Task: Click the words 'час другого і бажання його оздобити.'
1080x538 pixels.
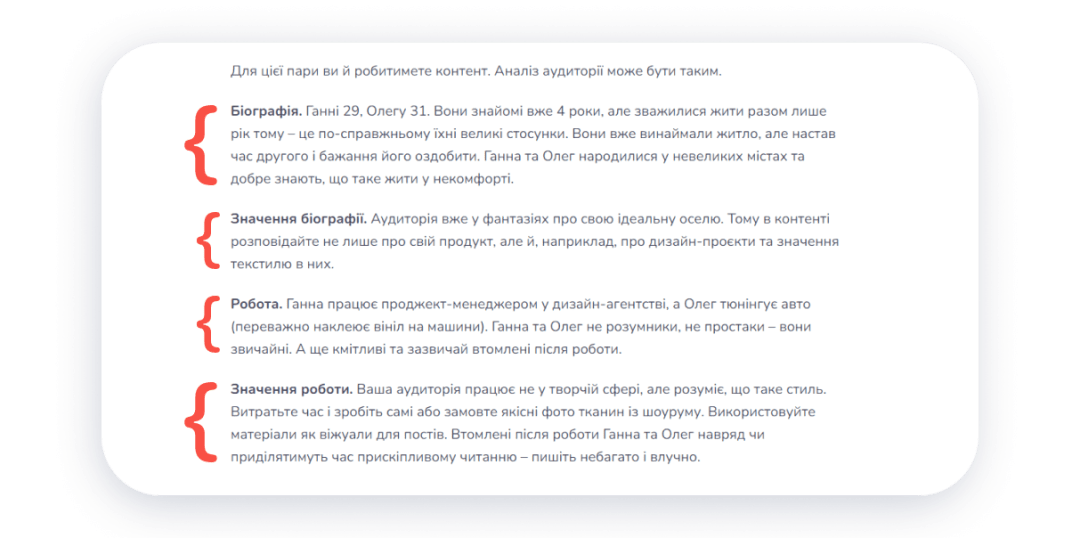Action: [x=353, y=156]
